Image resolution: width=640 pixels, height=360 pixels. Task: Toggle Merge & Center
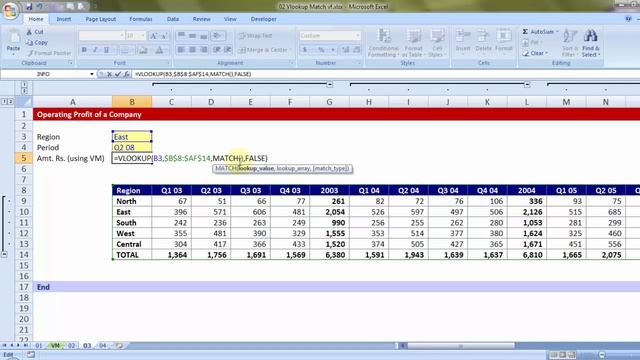pos(264,50)
